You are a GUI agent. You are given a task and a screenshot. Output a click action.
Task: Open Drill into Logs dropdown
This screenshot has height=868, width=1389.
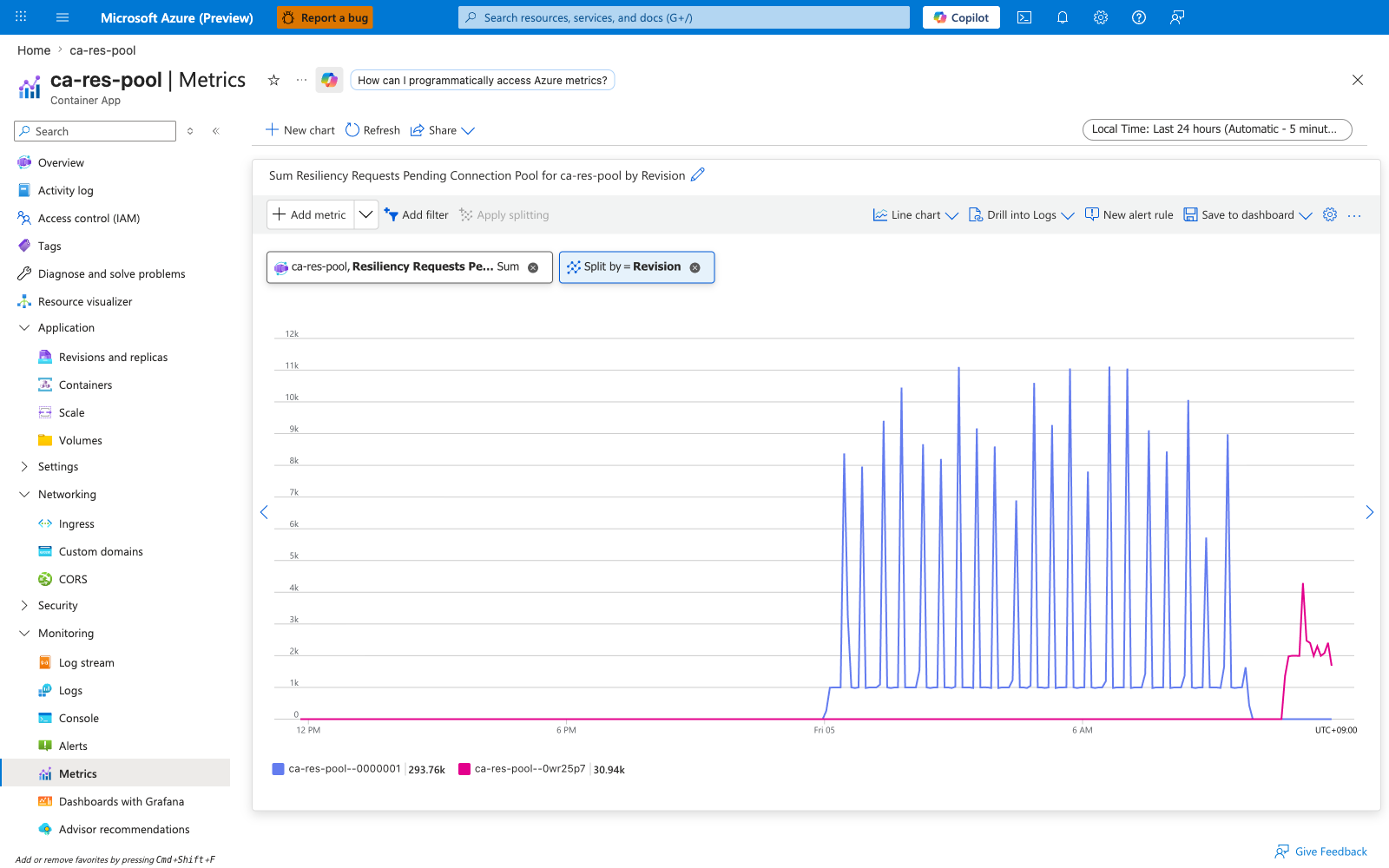tap(1022, 215)
